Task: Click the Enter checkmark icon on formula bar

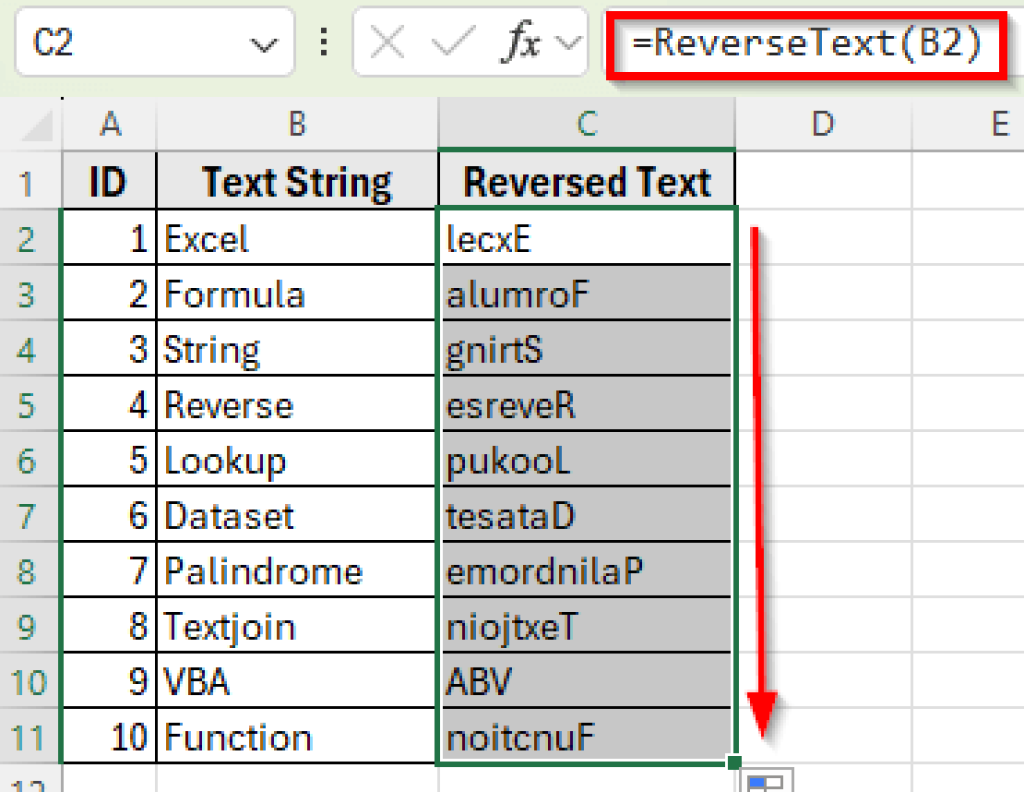Action: tap(455, 42)
